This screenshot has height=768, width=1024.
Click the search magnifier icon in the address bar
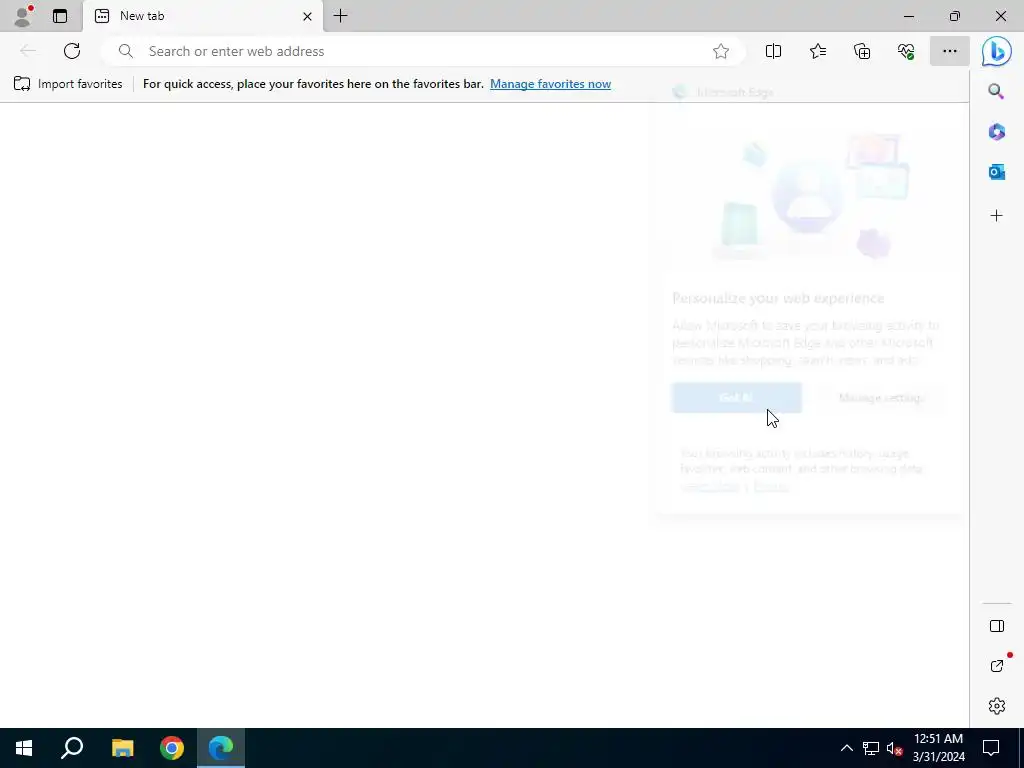pos(126,51)
